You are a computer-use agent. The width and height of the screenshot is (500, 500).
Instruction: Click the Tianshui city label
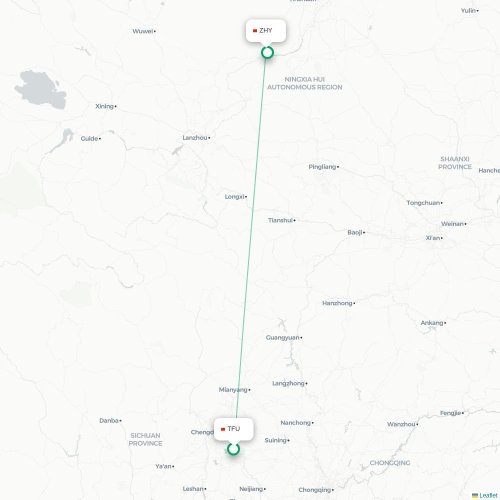tap(280, 220)
